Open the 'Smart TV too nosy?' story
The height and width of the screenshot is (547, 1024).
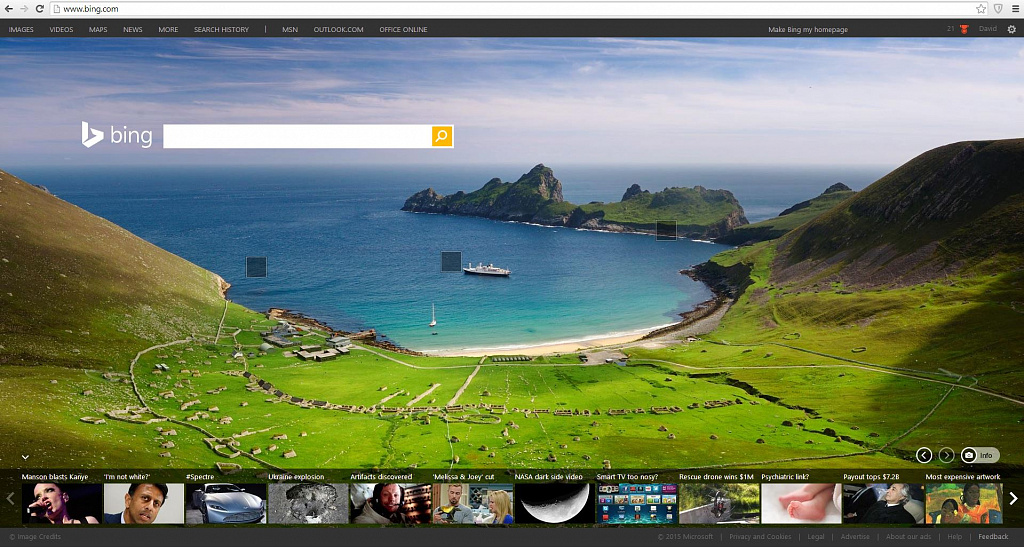click(637, 503)
